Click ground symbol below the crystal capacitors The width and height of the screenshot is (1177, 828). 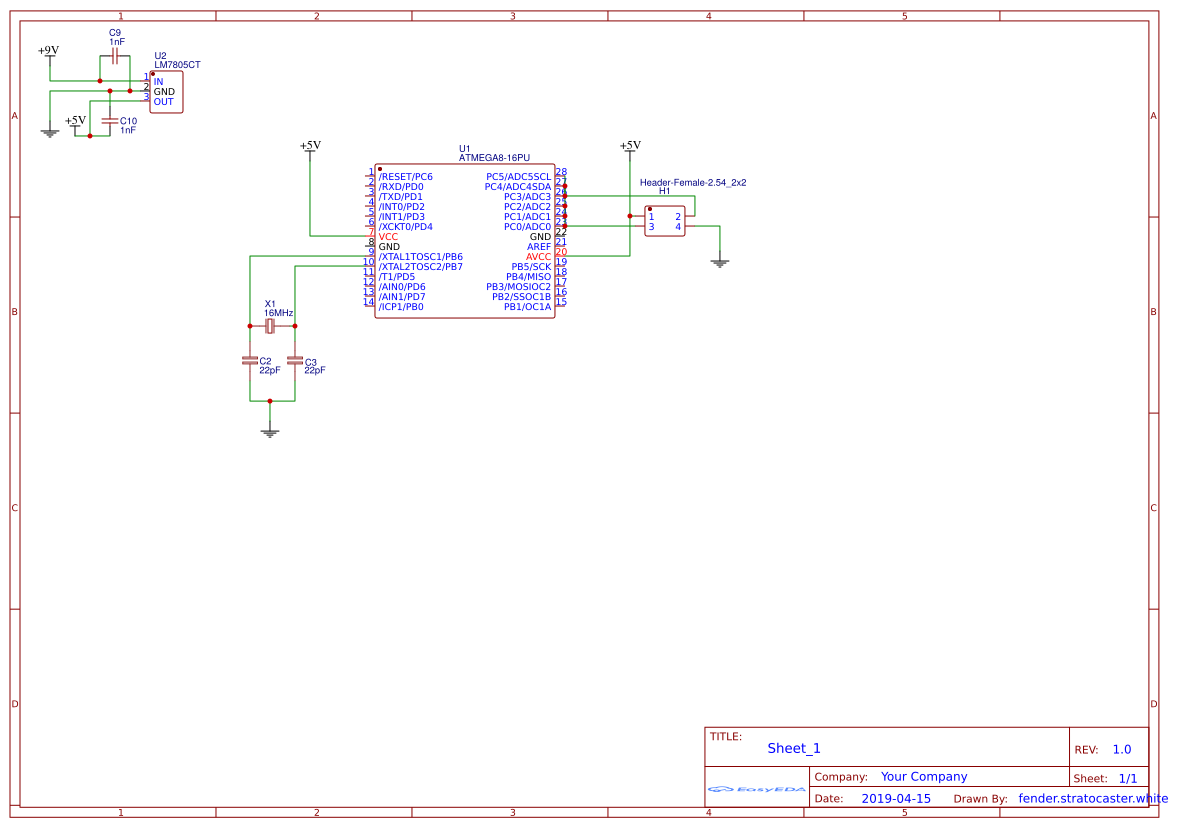pyautogui.click(x=270, y=432)
